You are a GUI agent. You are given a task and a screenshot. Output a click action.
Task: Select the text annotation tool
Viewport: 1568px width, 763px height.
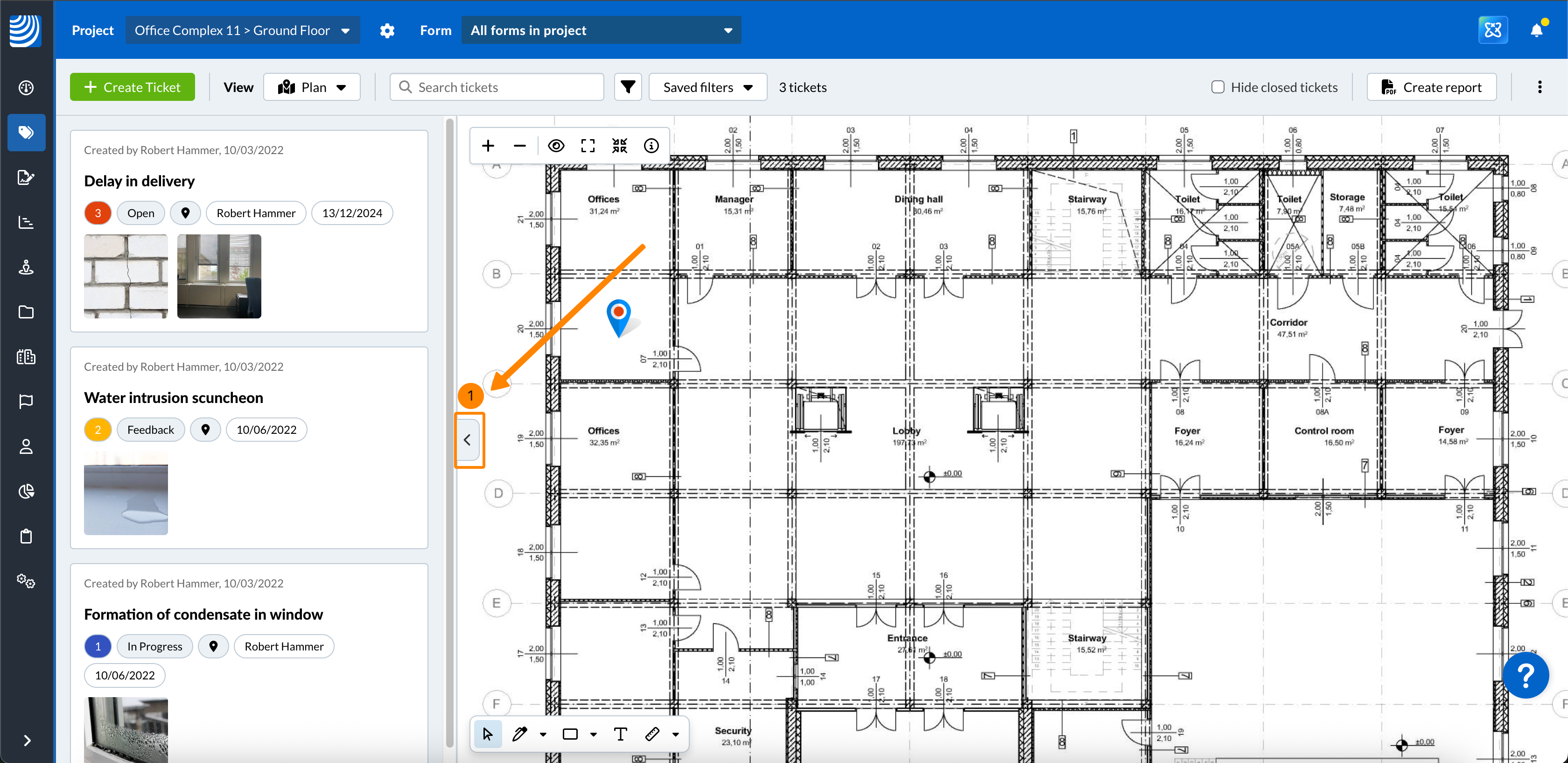coord(620,734)
